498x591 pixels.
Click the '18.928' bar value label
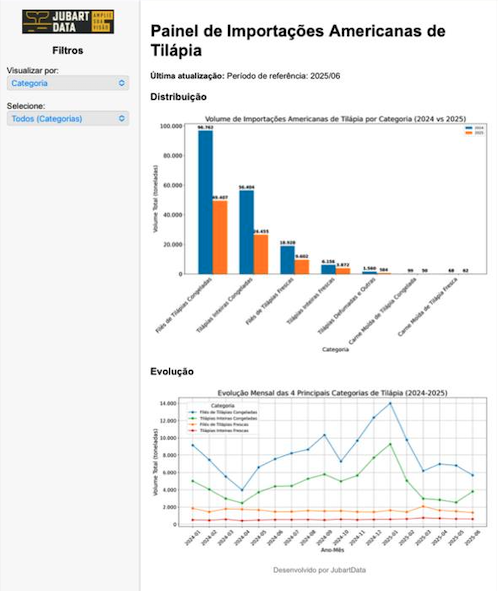coord(287,242)
